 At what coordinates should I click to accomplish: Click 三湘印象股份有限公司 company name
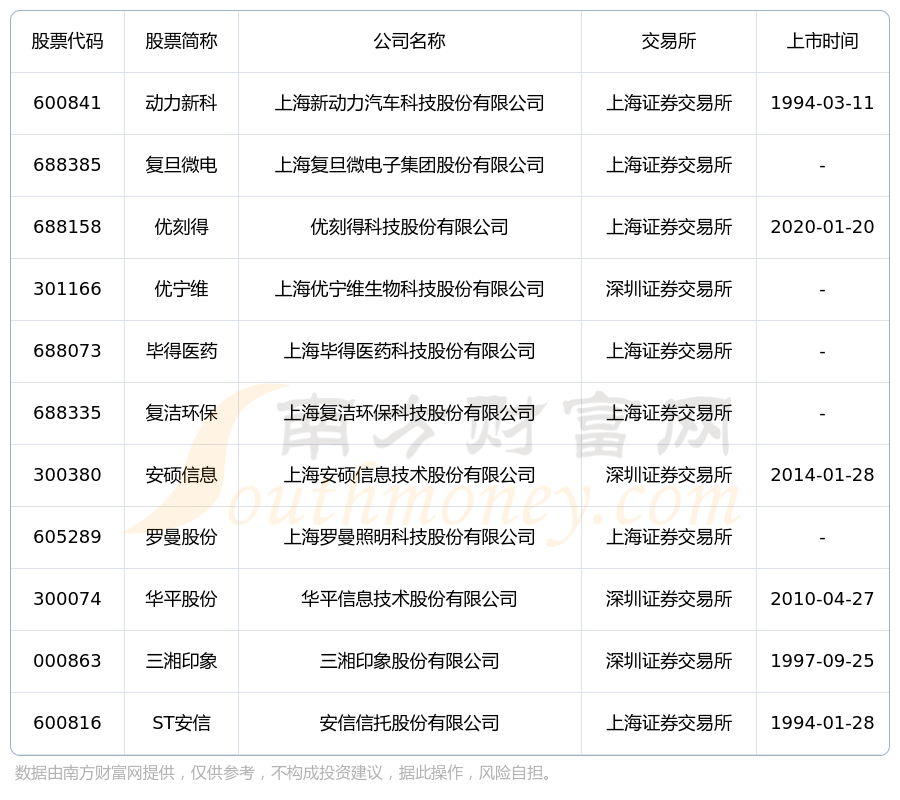pos(410,661)
